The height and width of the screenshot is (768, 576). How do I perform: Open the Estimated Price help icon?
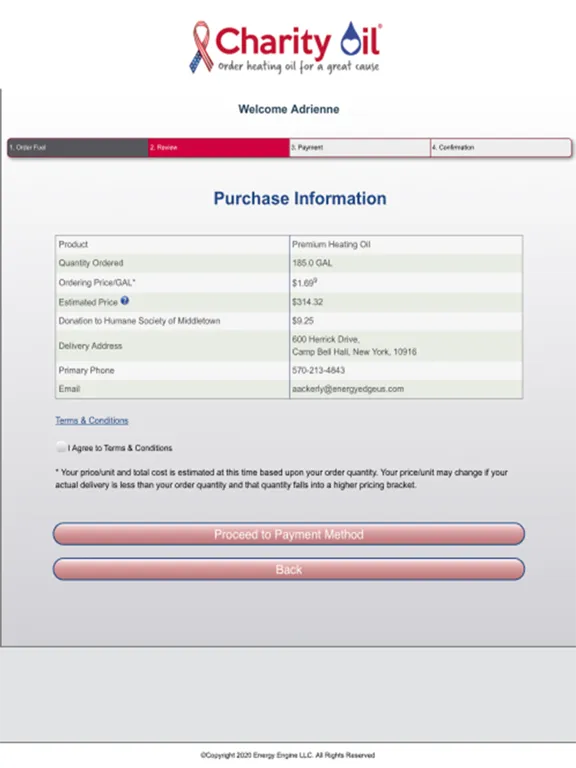tap(125, 301)
